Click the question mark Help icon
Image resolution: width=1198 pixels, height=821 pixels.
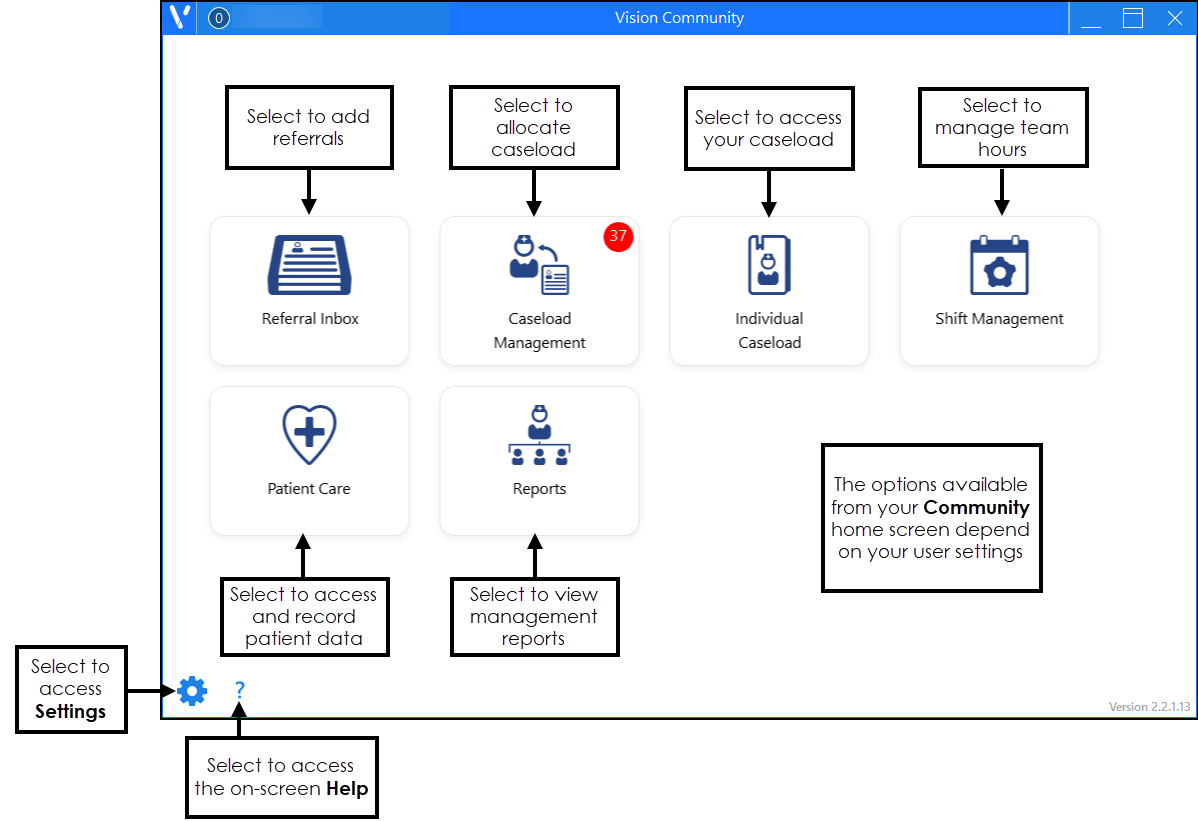[240, 690]
